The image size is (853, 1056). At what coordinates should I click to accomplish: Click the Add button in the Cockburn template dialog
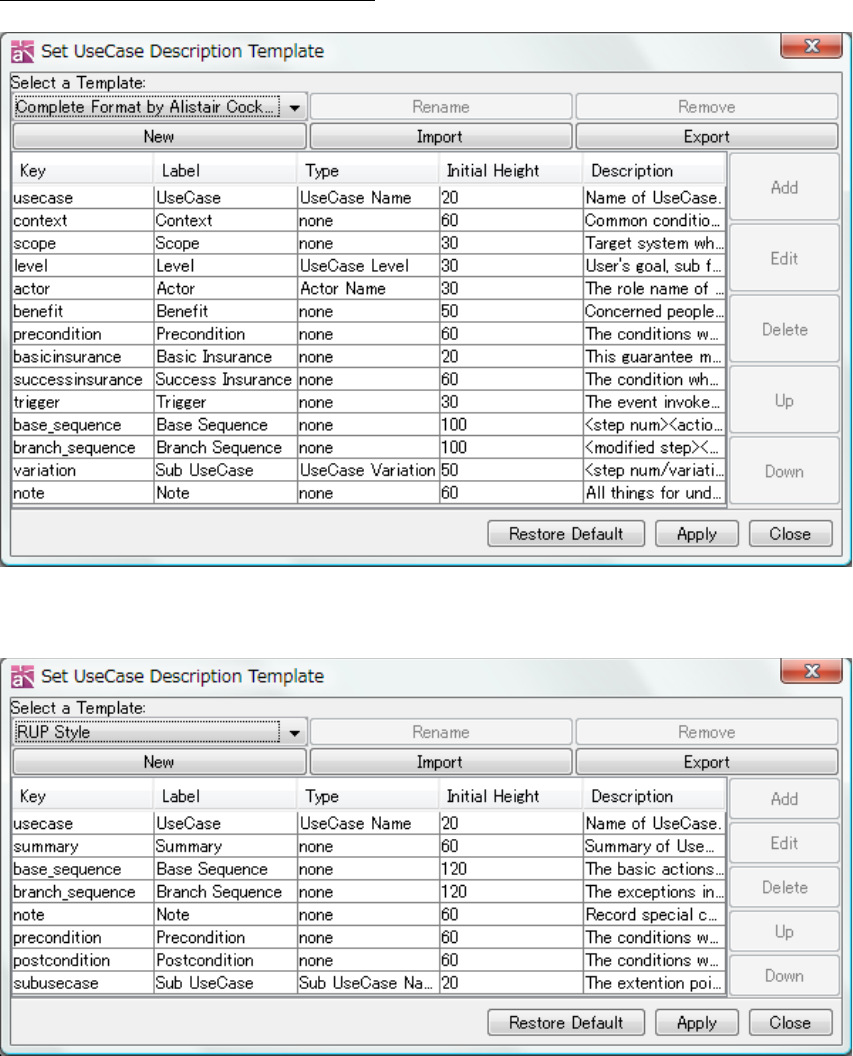[784, 187]
